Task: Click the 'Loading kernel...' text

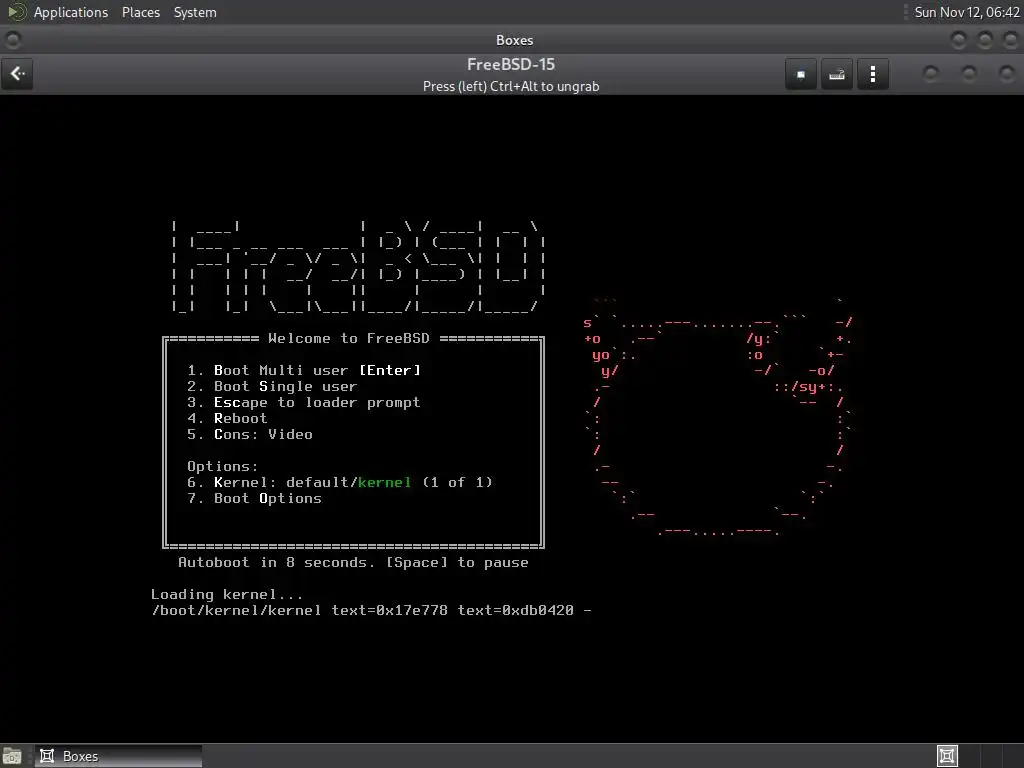Action: click(227, 594)
